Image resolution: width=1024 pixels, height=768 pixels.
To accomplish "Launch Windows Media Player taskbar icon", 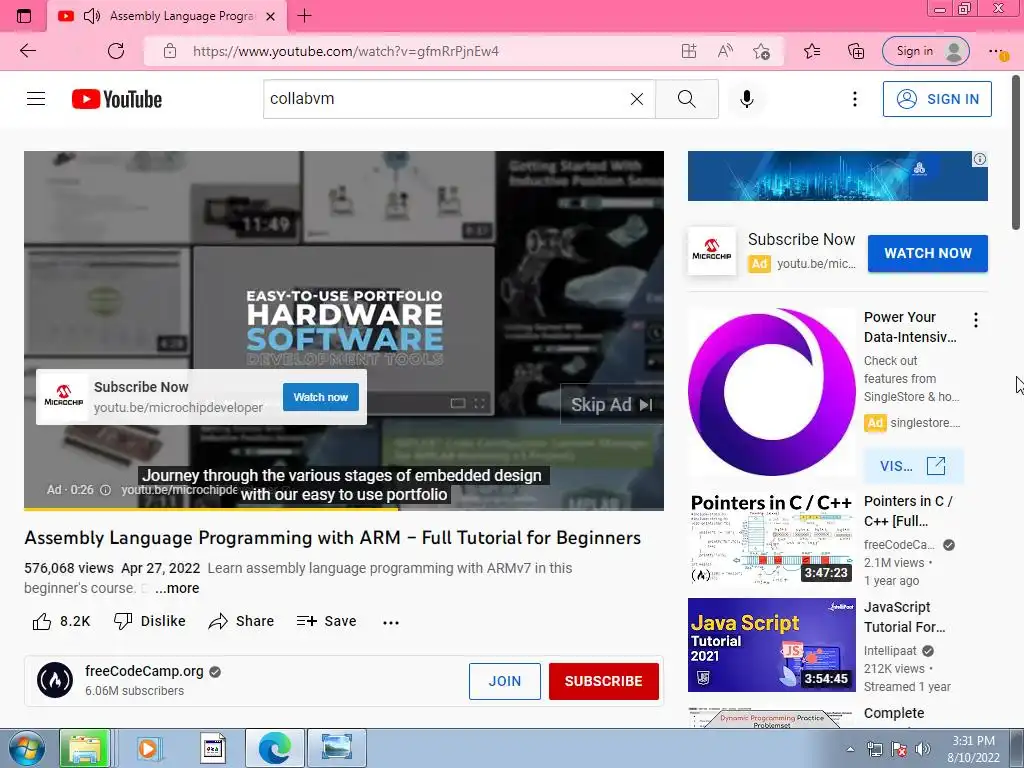I will point(148,748).
